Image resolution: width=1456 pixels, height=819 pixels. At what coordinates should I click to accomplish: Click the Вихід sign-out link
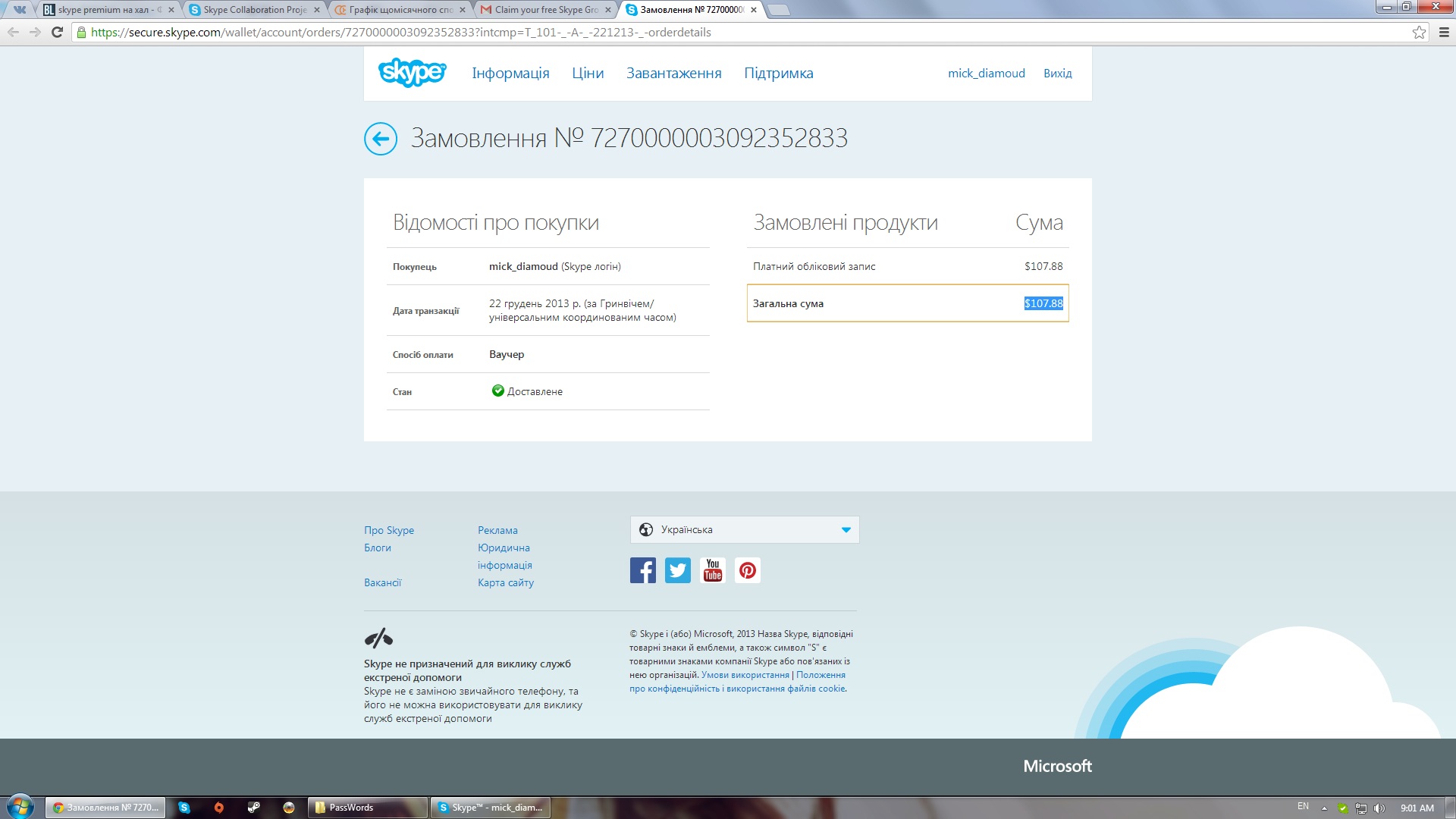coord(1057,73)
